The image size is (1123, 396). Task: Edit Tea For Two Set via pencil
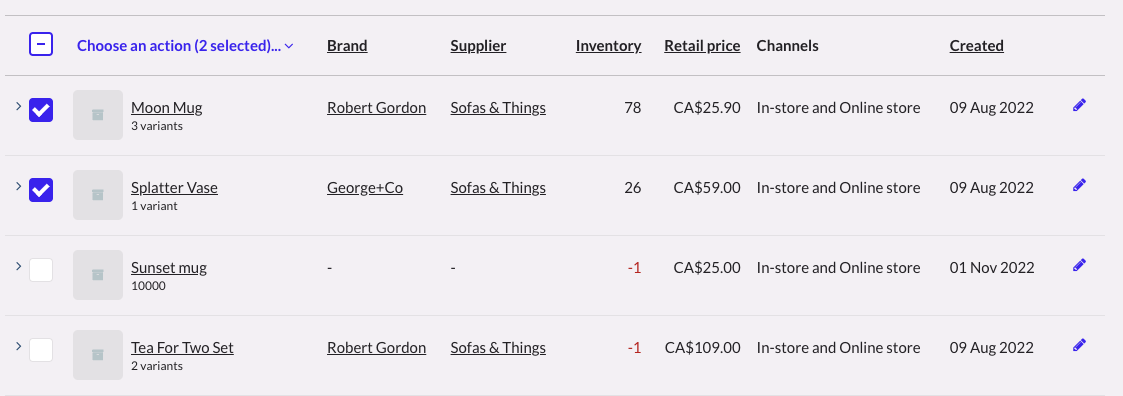pos(1079,346)
